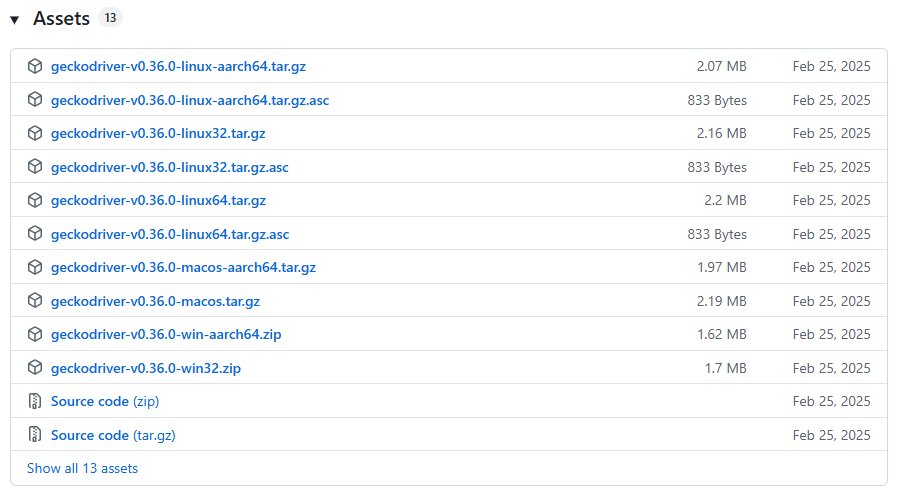899x497 pixels.
Task: Open Show all 13 assets link
Action: point(83,468)
